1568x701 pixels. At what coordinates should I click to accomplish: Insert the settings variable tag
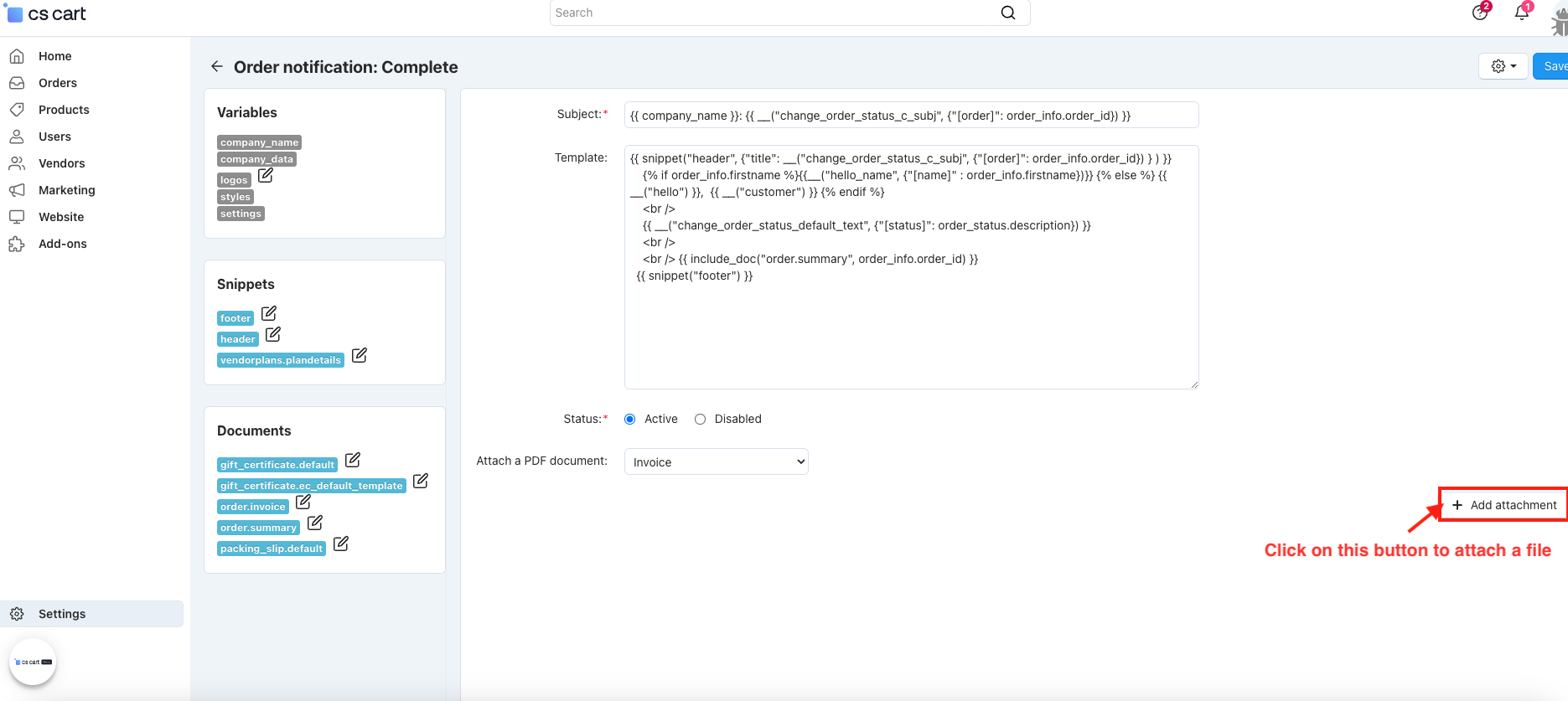point(241,214)
